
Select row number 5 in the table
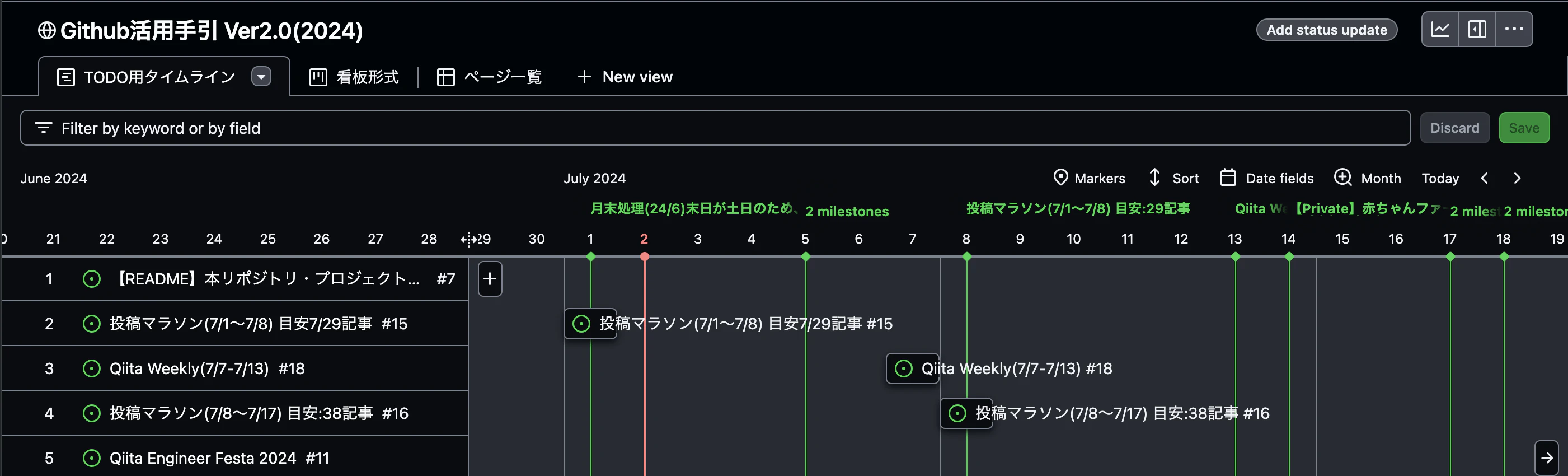coord(49,458)
